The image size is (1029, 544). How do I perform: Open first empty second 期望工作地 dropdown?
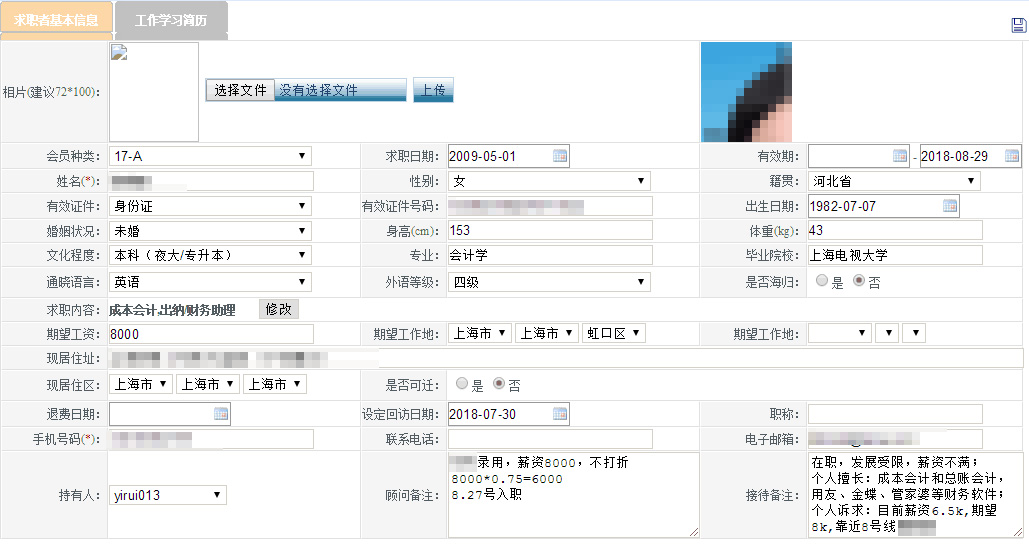(x=839, y=333)
